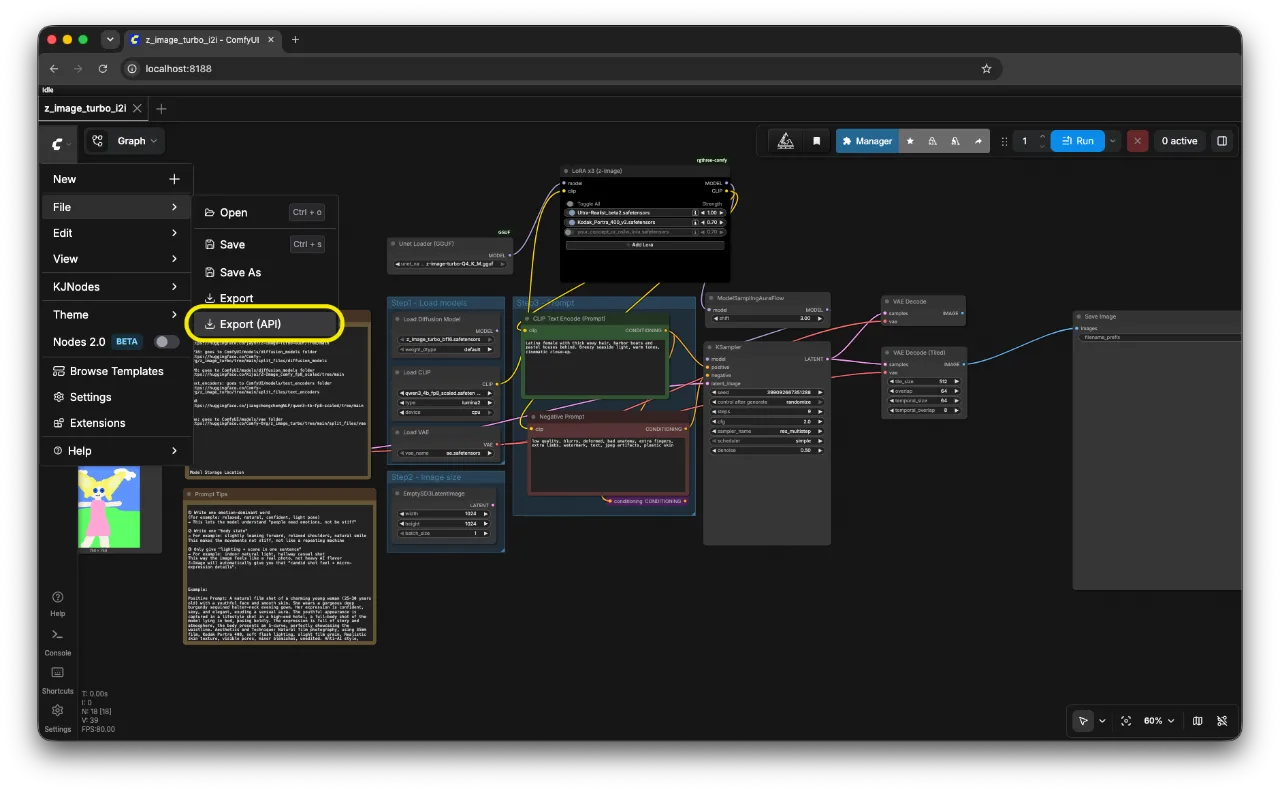This screenshot has width=1280, height=791.
Task: Choose Open in the File submenu
Action: [x=264, y=212]
